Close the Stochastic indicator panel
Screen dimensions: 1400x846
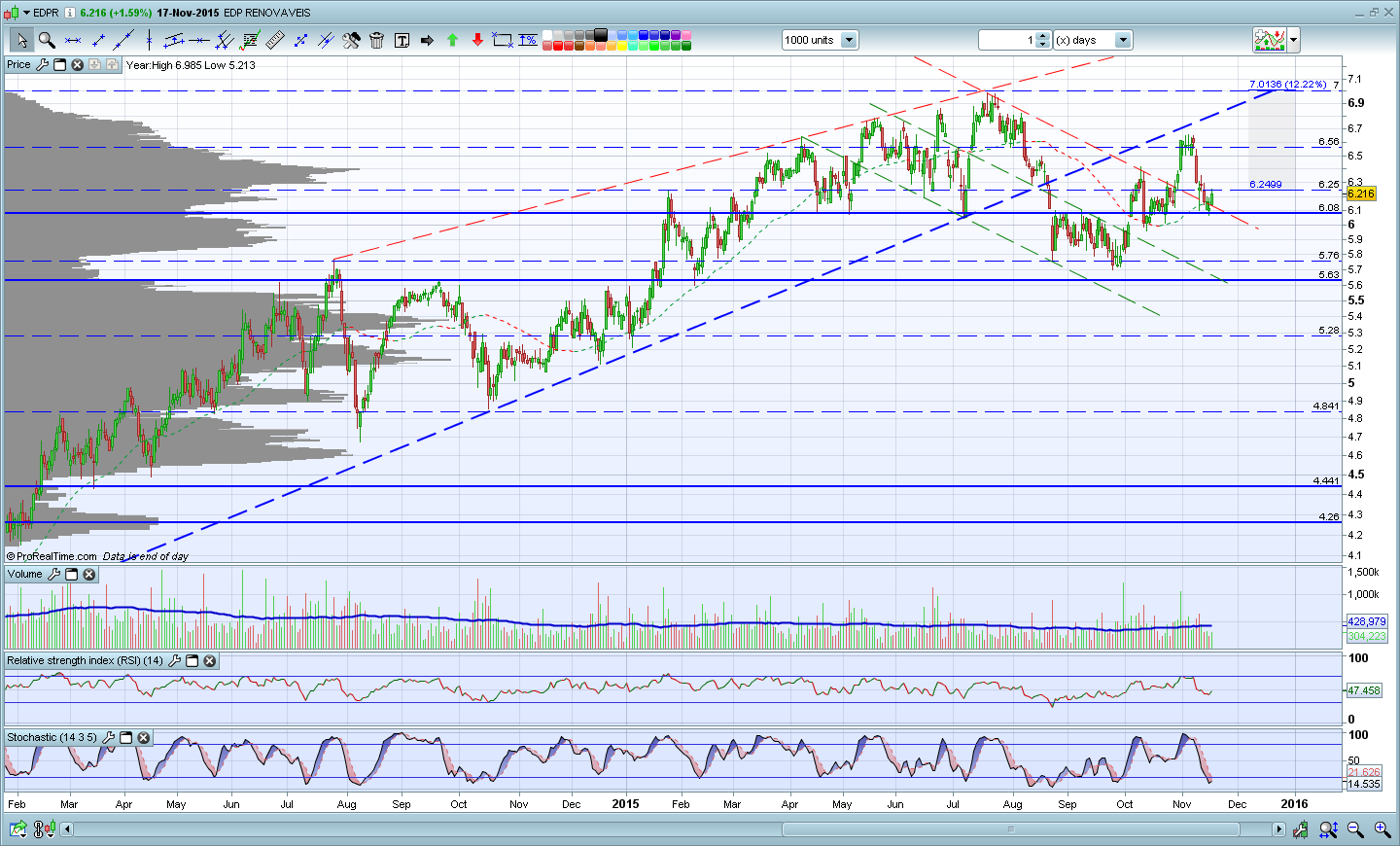(x=144, y=738)
